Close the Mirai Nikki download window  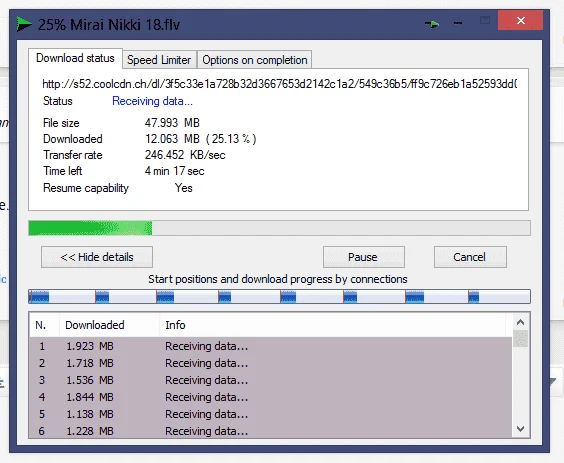point(520,21)
